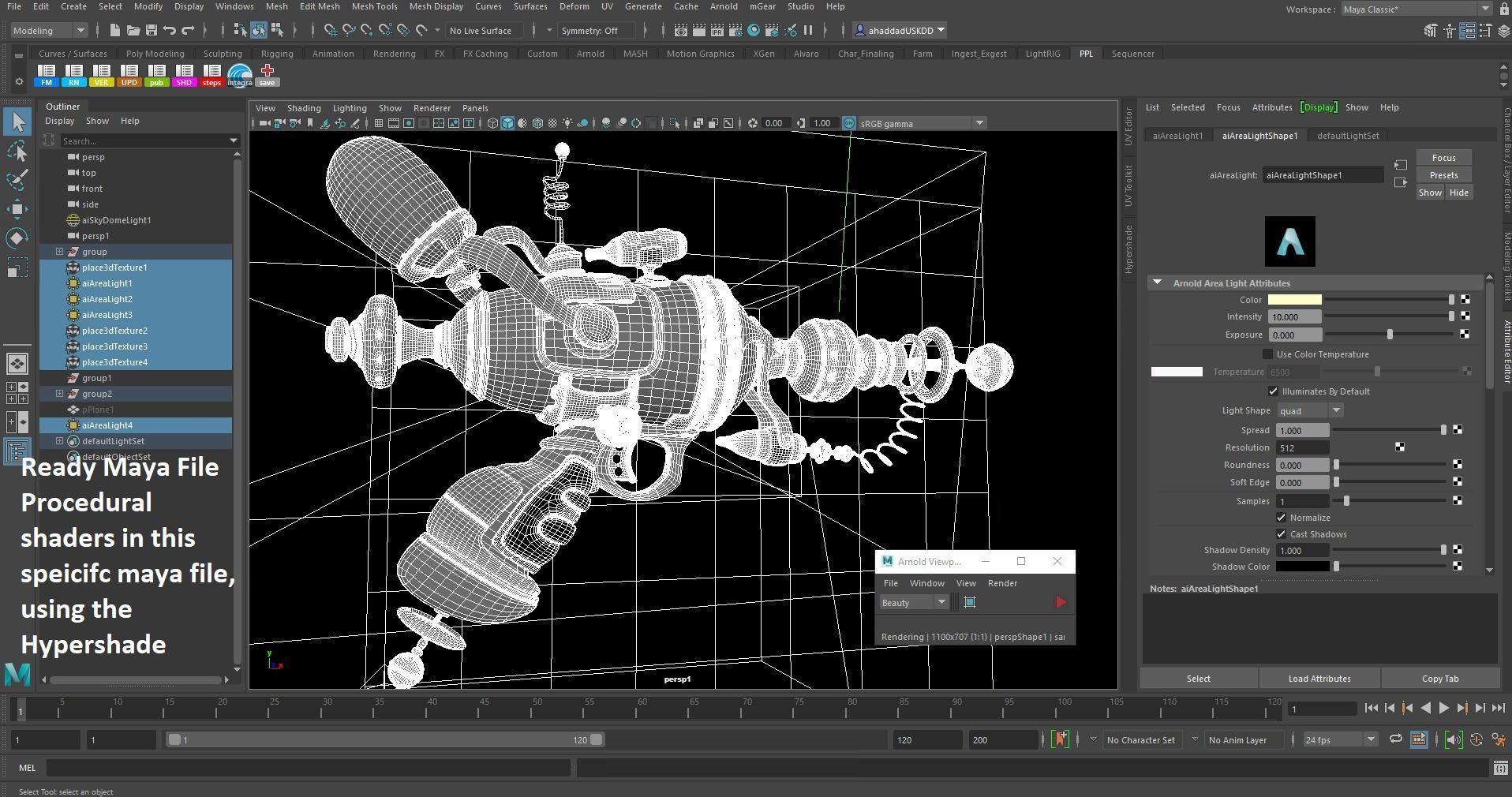Click the Redo arrow icon
The image size is (1512, 797).
pyautogui.click(x=188, y=31)
